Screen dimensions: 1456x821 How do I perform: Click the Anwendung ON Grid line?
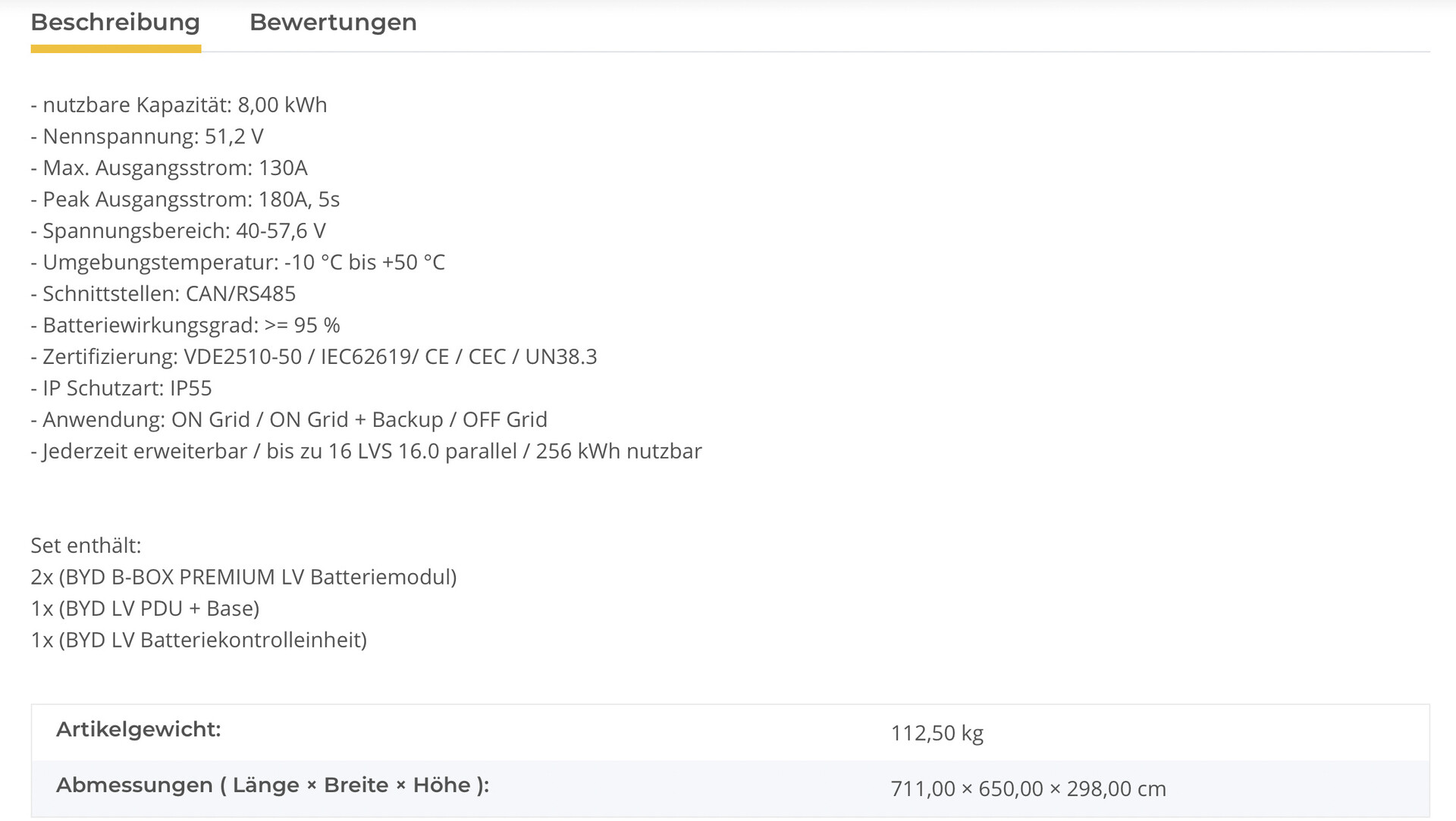pos(289,419)
